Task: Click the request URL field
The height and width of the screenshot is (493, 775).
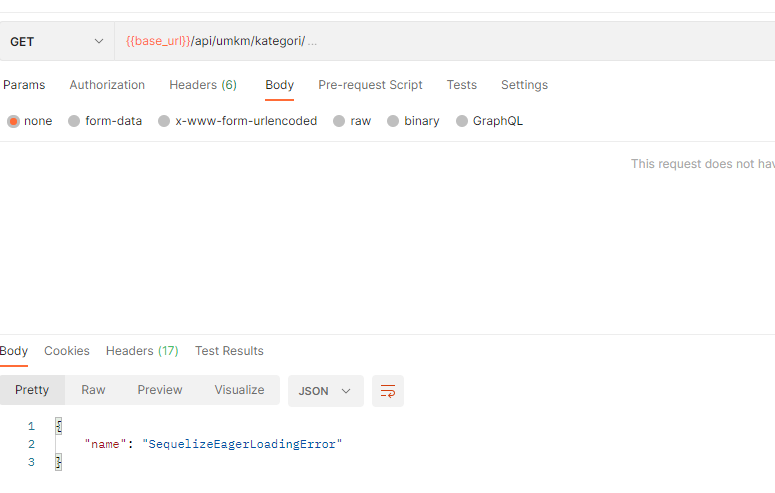Action: [444, 42]
